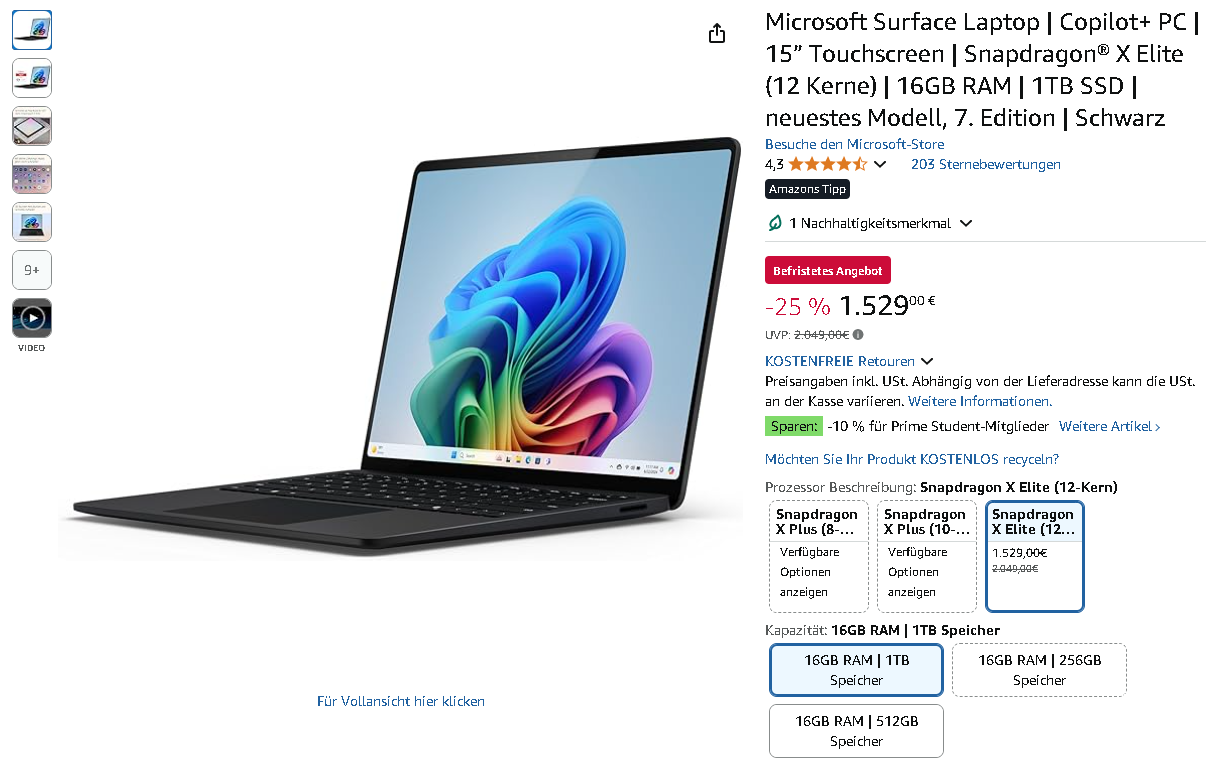Visit the Microsoft-Store link
The width and height of the screenshot is (1211, 764).
(854, 145)
